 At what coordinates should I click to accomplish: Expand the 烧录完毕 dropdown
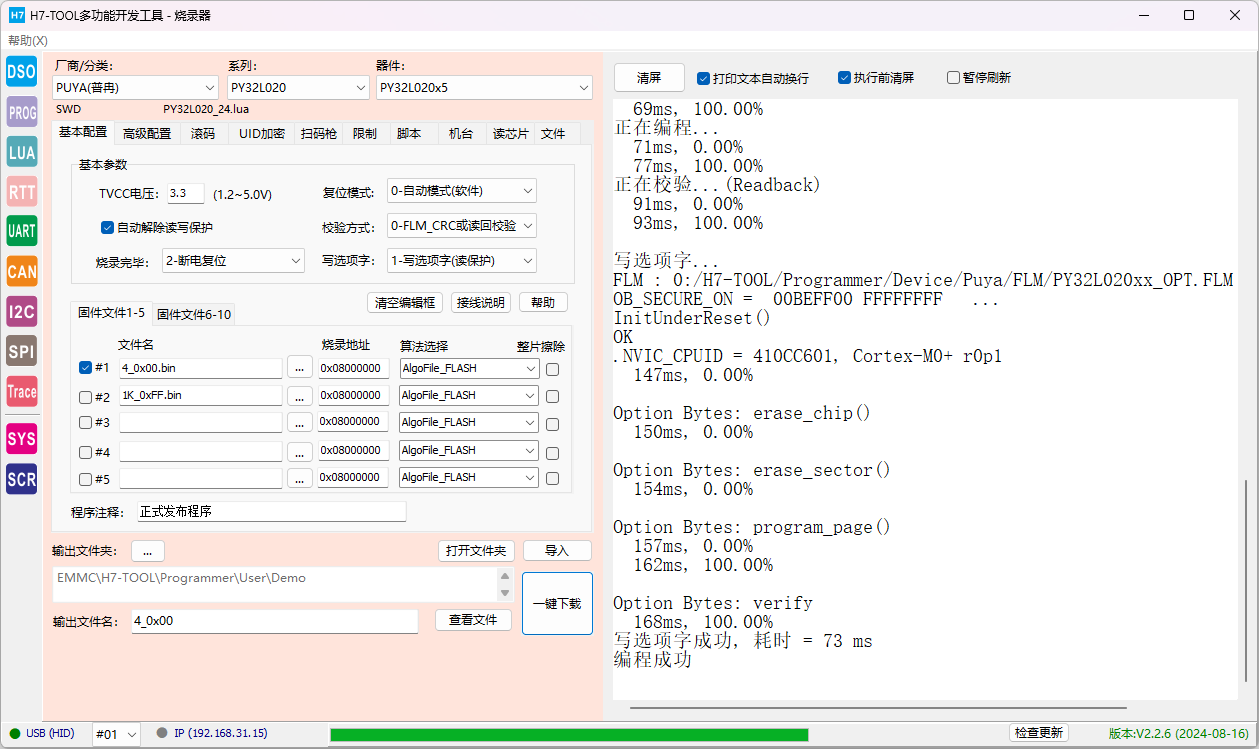(233, 260)
